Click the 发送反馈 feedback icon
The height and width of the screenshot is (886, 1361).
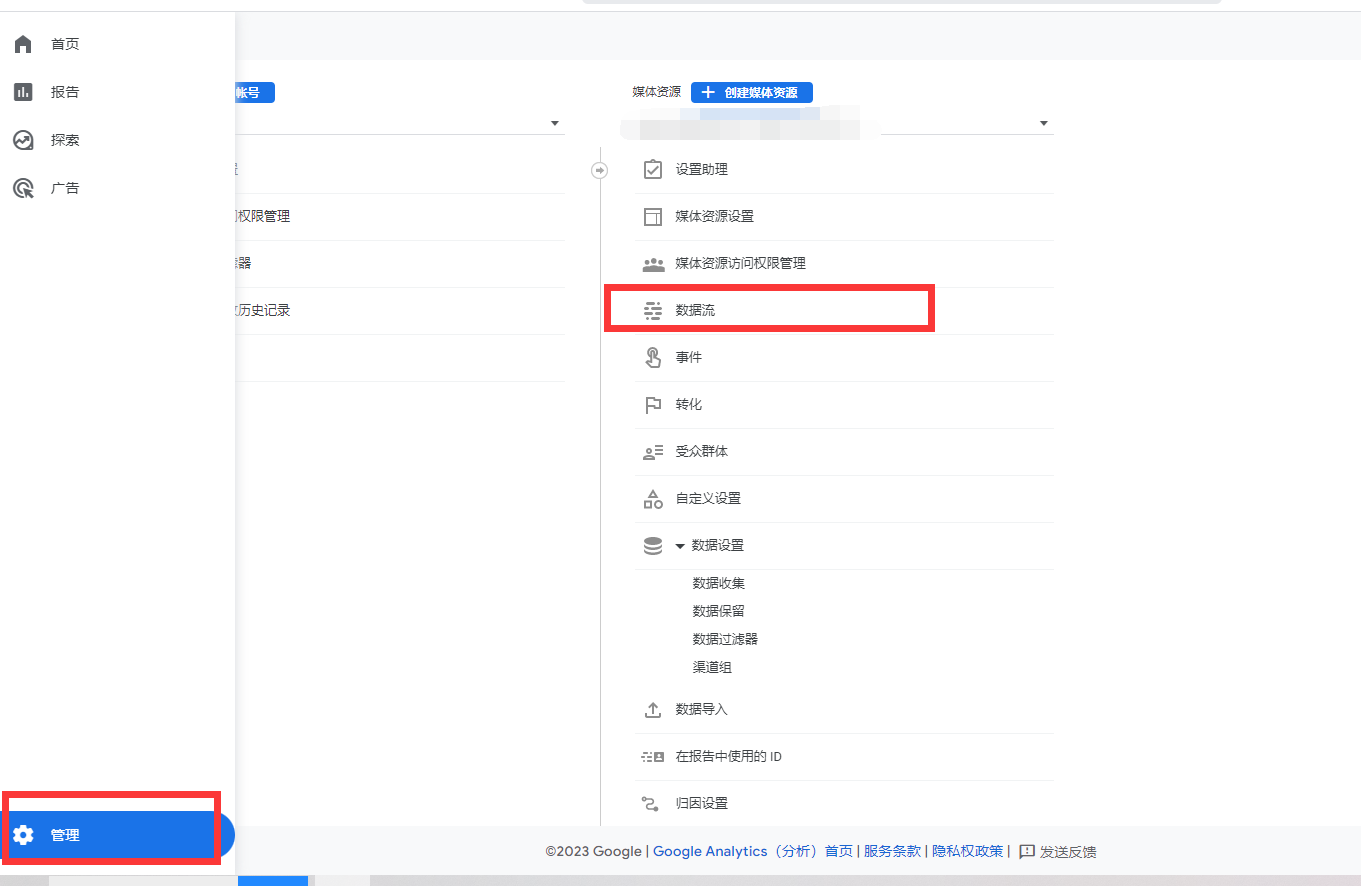point(1027,851)
